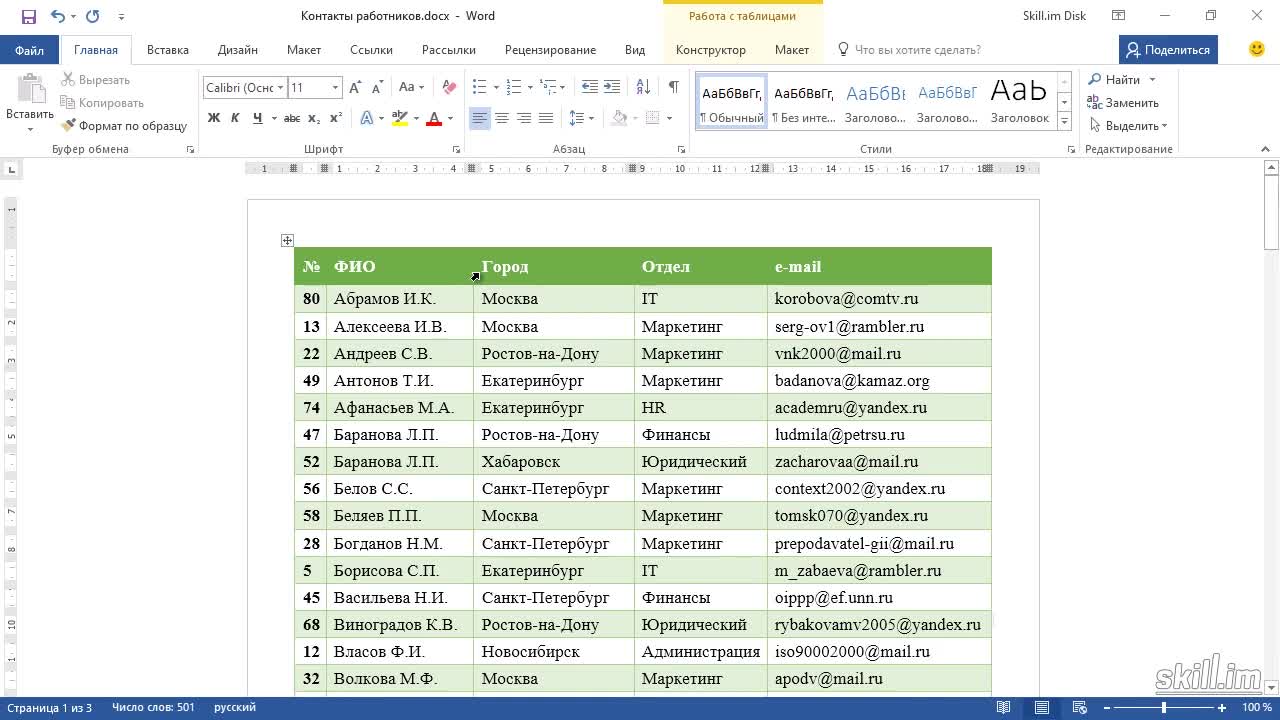Apply superscript formatting
The width and height of the screenshot is (1280, 720).
(x=336, y=118)
